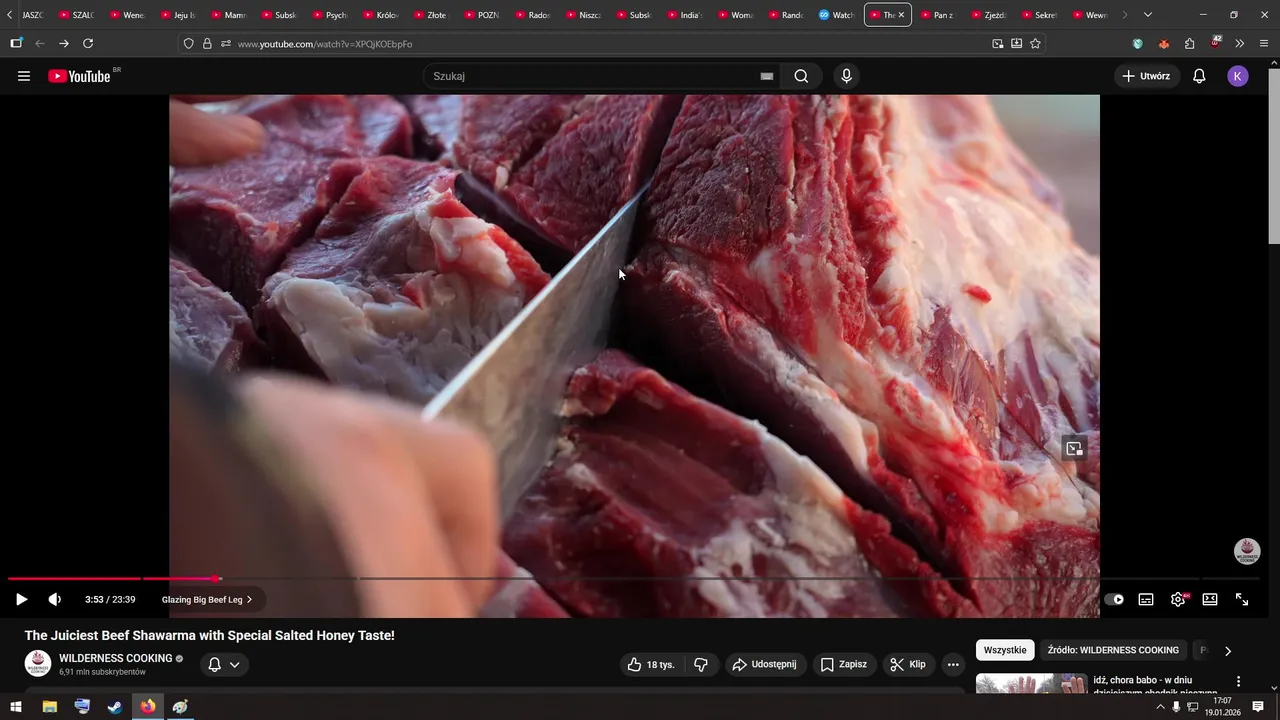Close the active The tab
Image resolution: width=1280 pixels, height=720 pixels.
(x=901, y=15)
